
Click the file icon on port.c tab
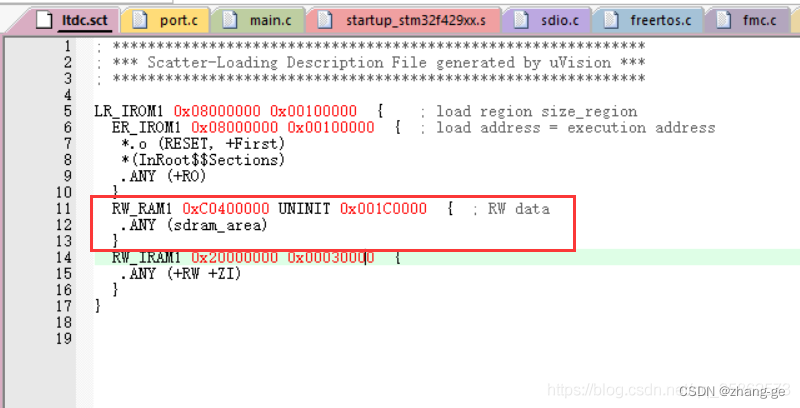point(139,20)
